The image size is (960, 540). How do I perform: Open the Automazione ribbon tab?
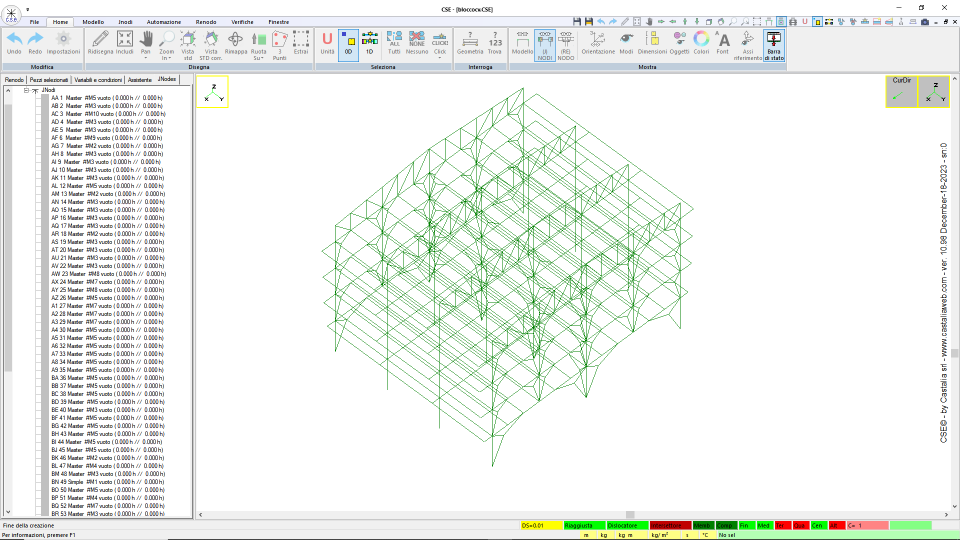coord(163,22)
